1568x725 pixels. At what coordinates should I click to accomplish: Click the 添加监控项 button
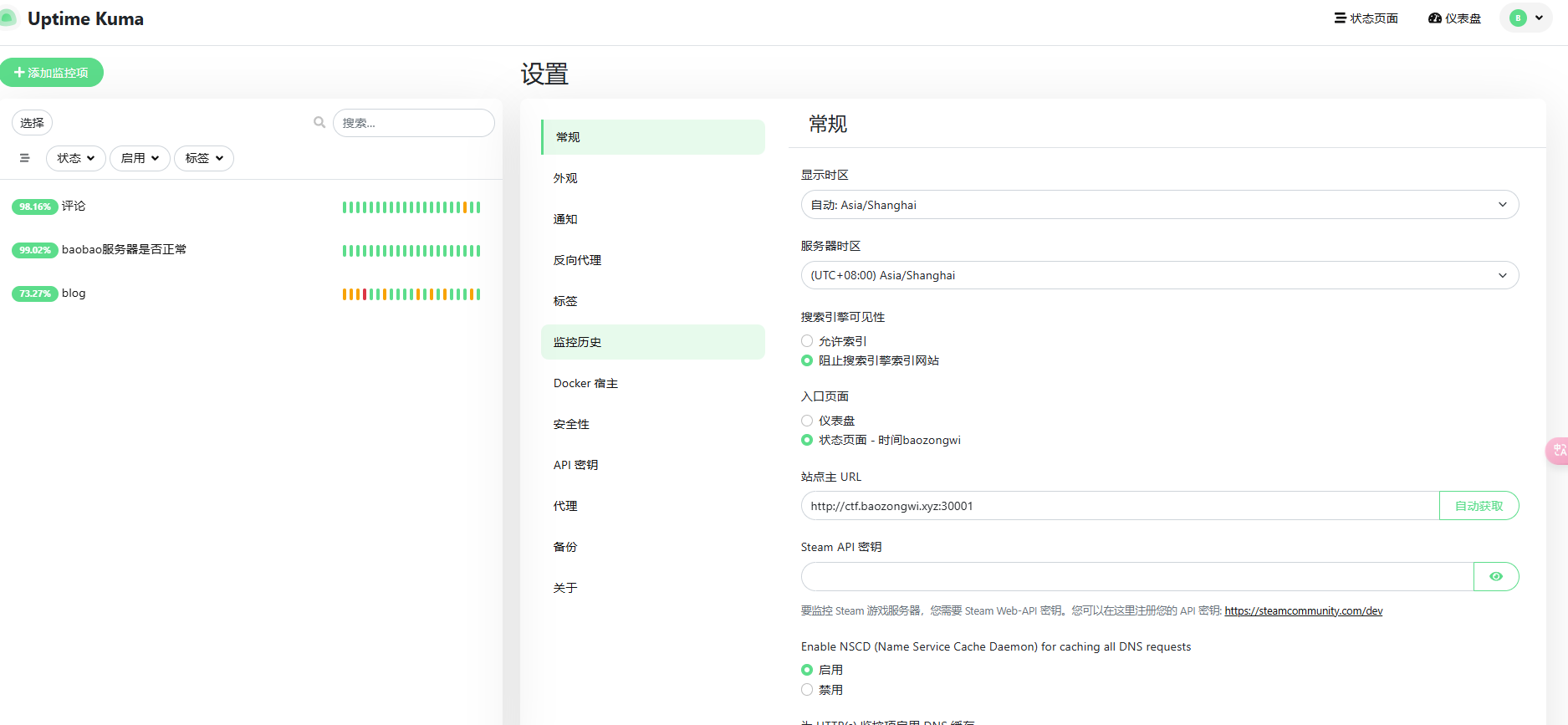pyautogui.click(x=52, y=73)
